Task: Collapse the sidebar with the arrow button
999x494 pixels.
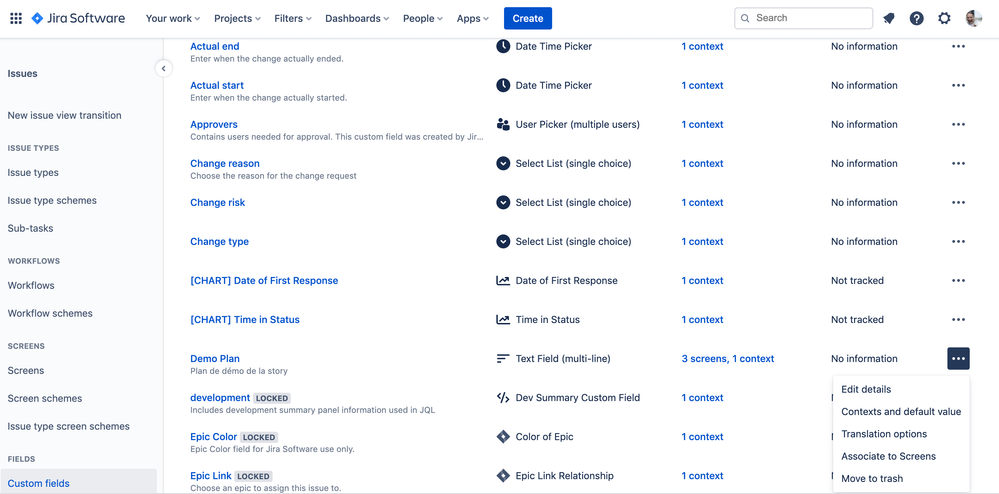Action: [x=164, y=68]
